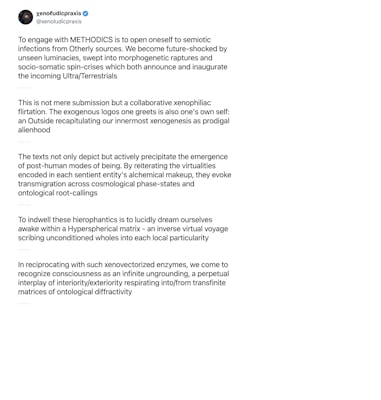Visit the @xenoludicpraxis handle
The image size is (381, 400).
point(59,22)
